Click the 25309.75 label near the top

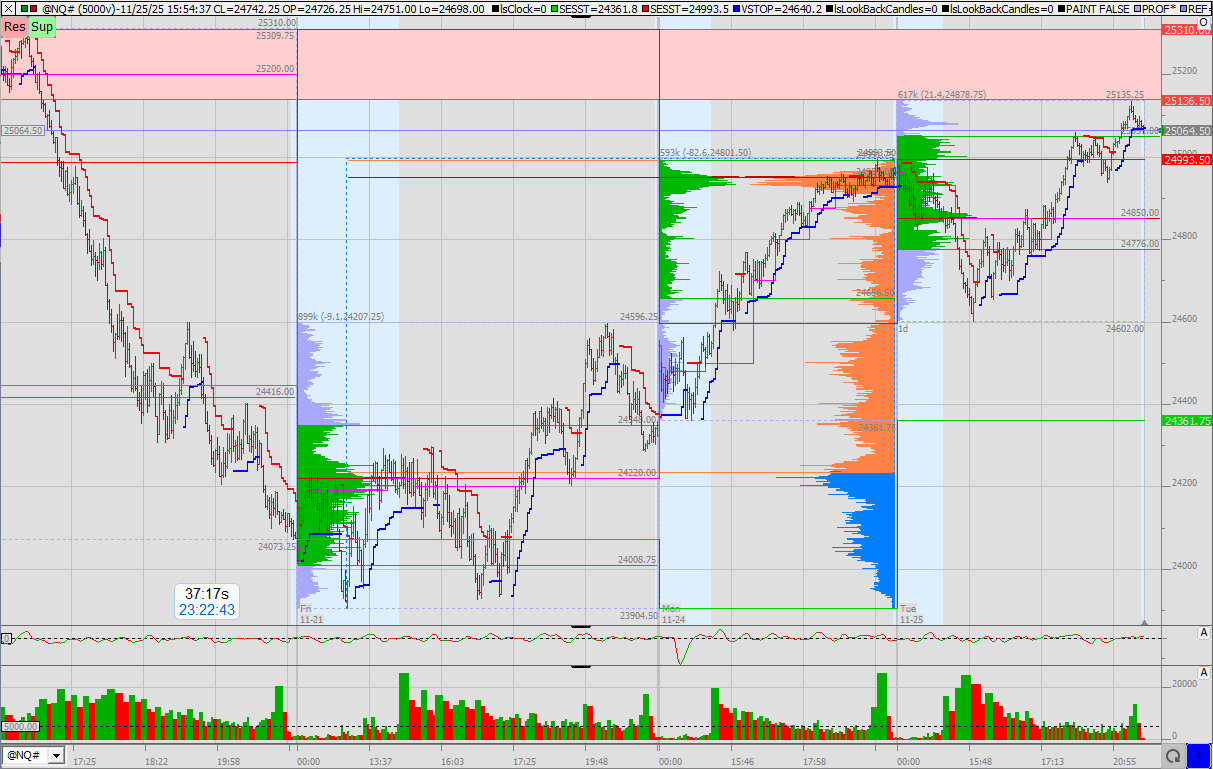point(275,35)
